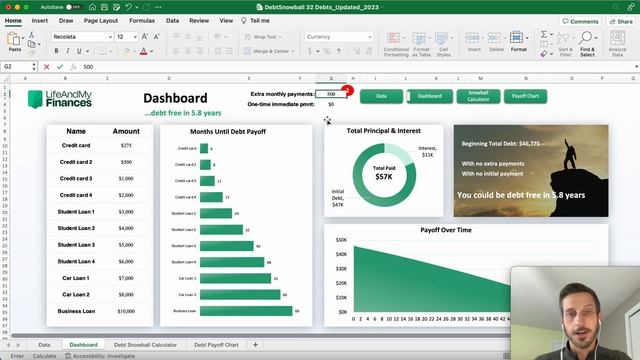
Task: Open the Debt Snowball Calculator sheet tab
Action: [145, 345]
